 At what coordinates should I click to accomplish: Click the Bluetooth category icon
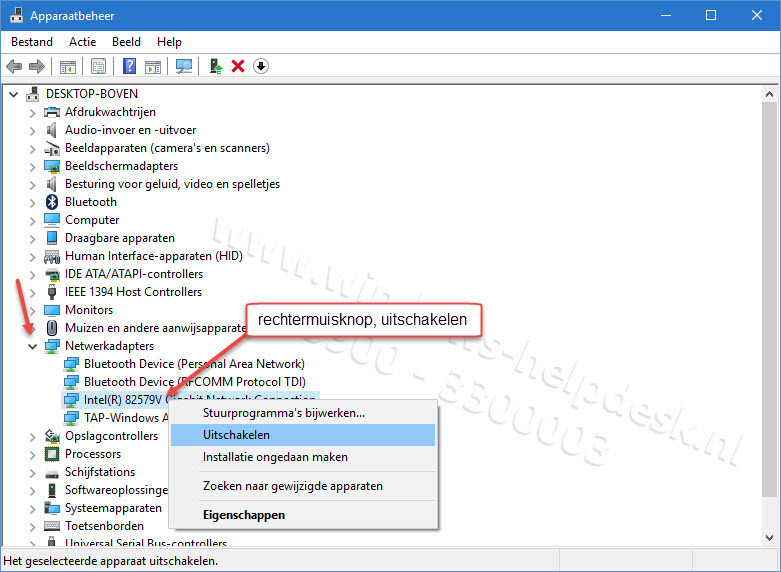pos(52,202)
